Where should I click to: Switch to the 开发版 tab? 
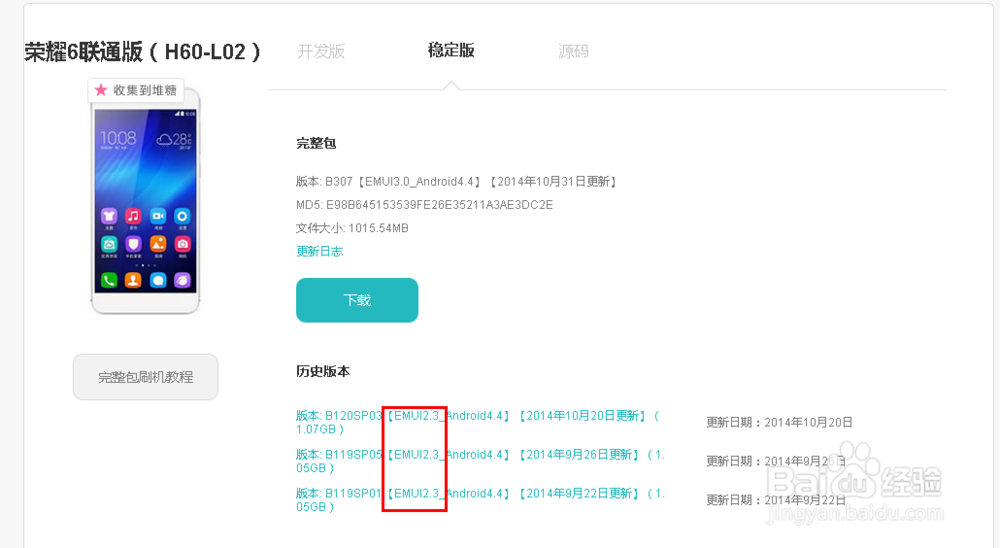coord(321,51)
